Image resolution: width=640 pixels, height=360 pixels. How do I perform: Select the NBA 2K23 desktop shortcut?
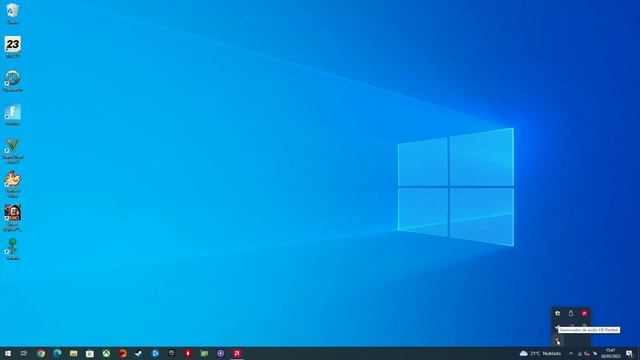(x=13, y=46)
